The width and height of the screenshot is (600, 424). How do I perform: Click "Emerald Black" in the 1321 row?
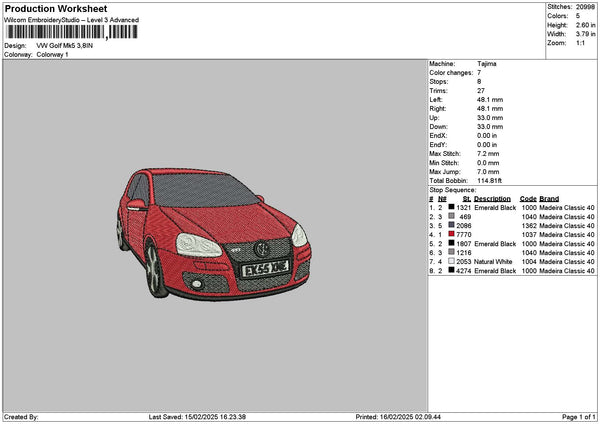click(495, 207)
